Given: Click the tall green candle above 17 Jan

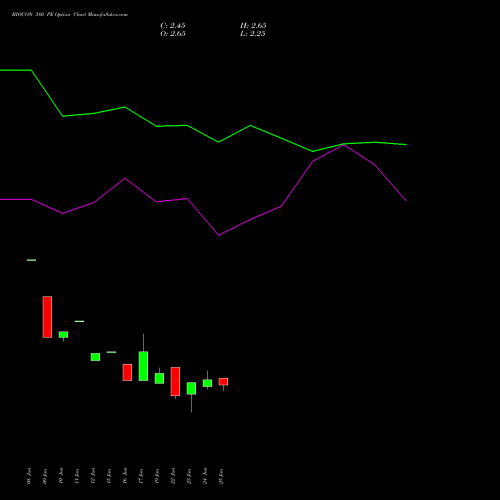Looking at the screenshot, I should coord(143,366).
